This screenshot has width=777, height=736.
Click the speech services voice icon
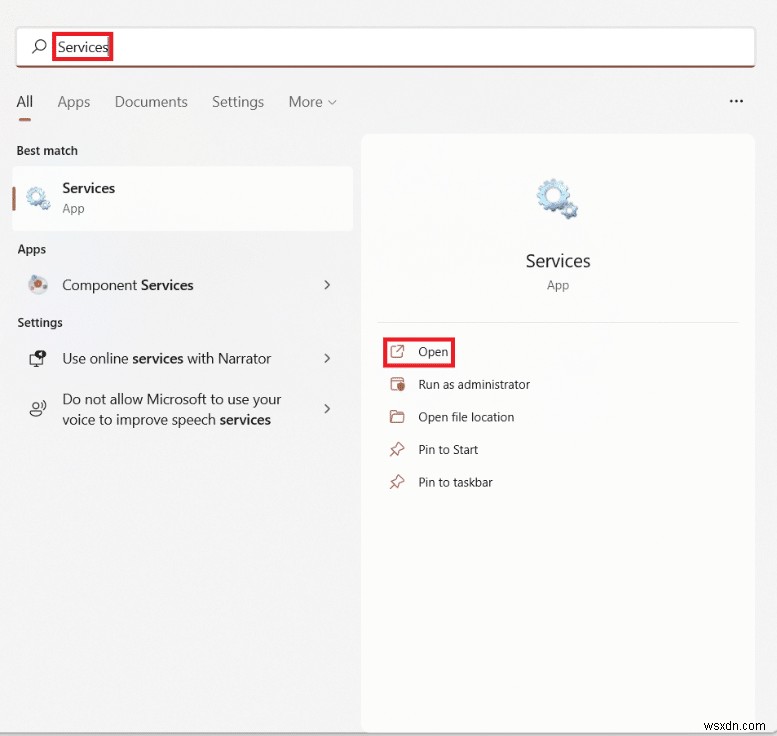click(38, 408)
